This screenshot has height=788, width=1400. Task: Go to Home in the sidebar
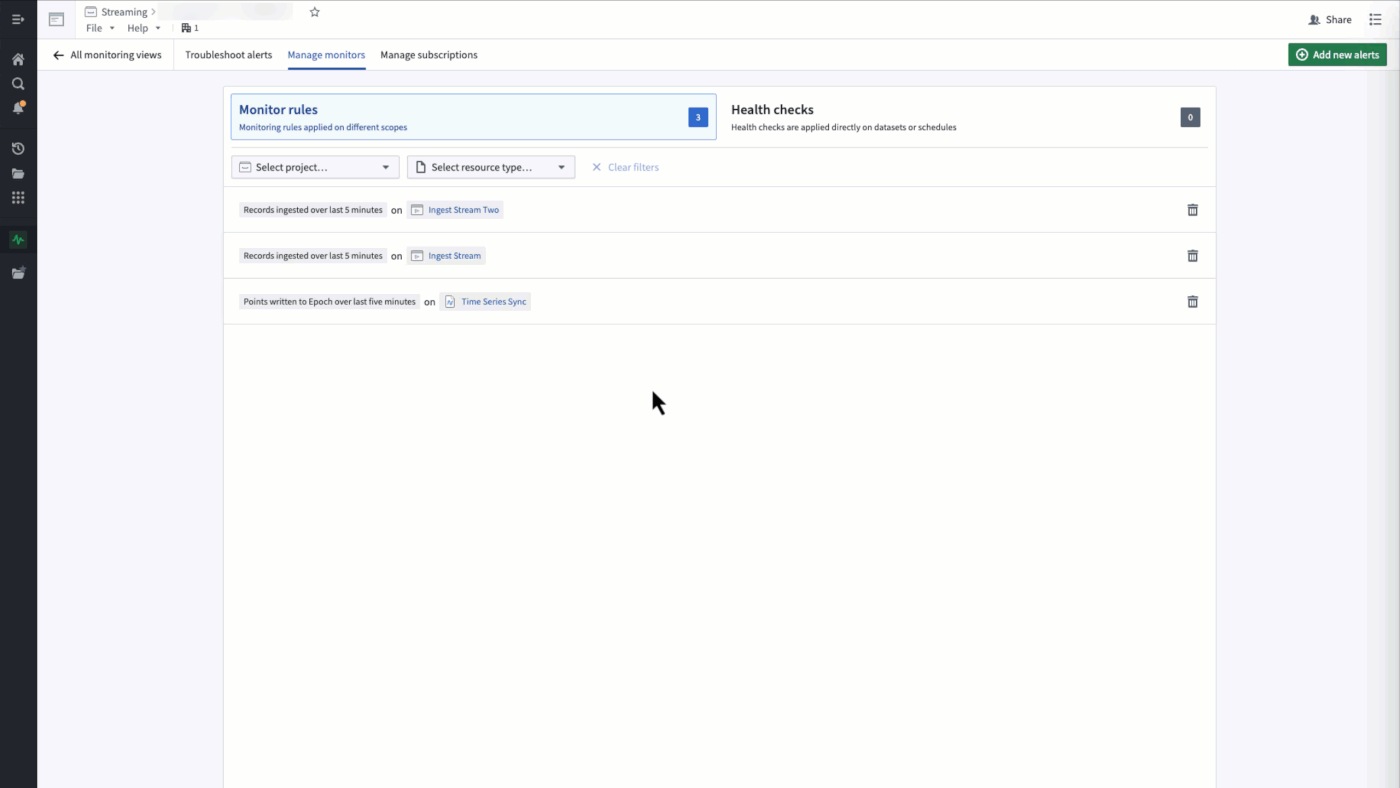pyautogui.click(x=18, y=59)
